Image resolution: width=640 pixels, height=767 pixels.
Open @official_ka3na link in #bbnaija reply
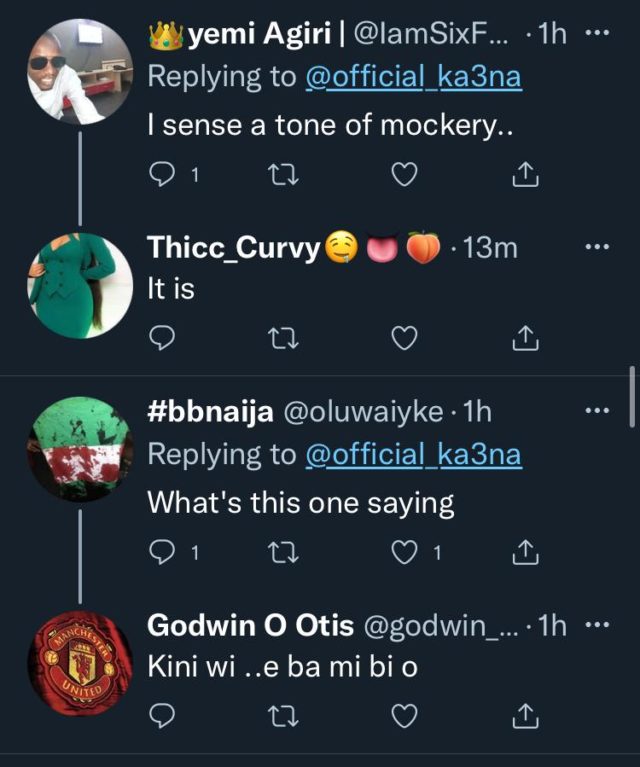pyautogui.click(x=412, y=455)
